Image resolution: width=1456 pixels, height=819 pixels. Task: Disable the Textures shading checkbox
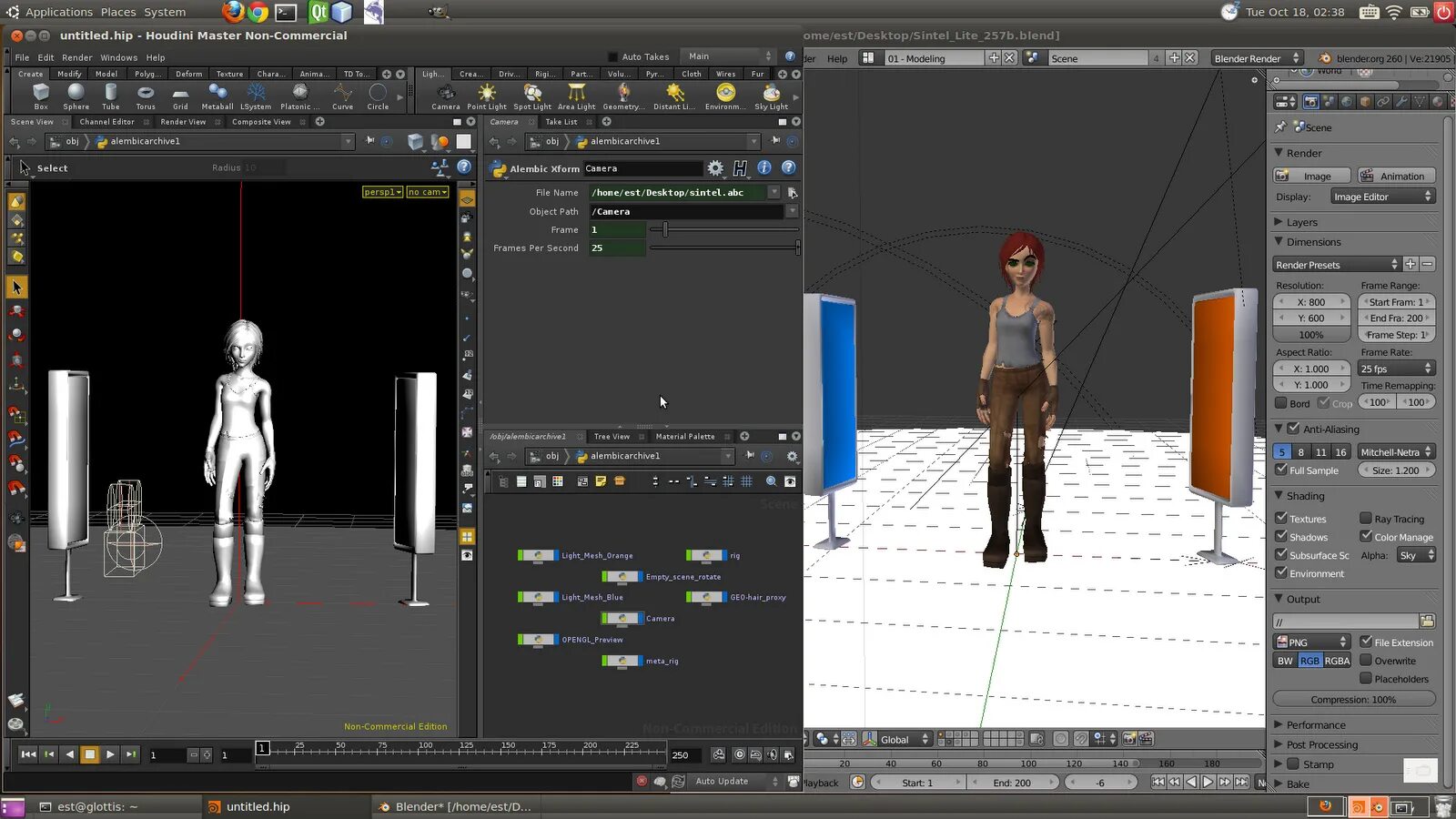point(1281,519)
